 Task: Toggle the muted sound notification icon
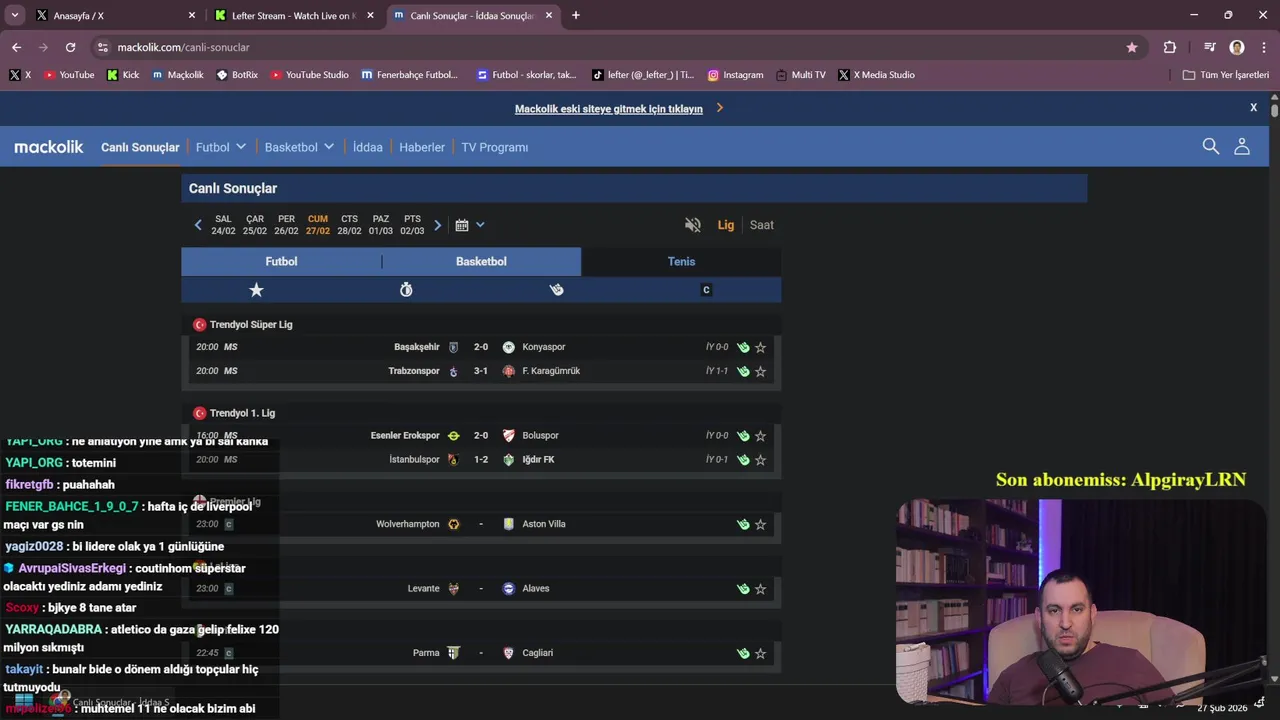(693, 225)
